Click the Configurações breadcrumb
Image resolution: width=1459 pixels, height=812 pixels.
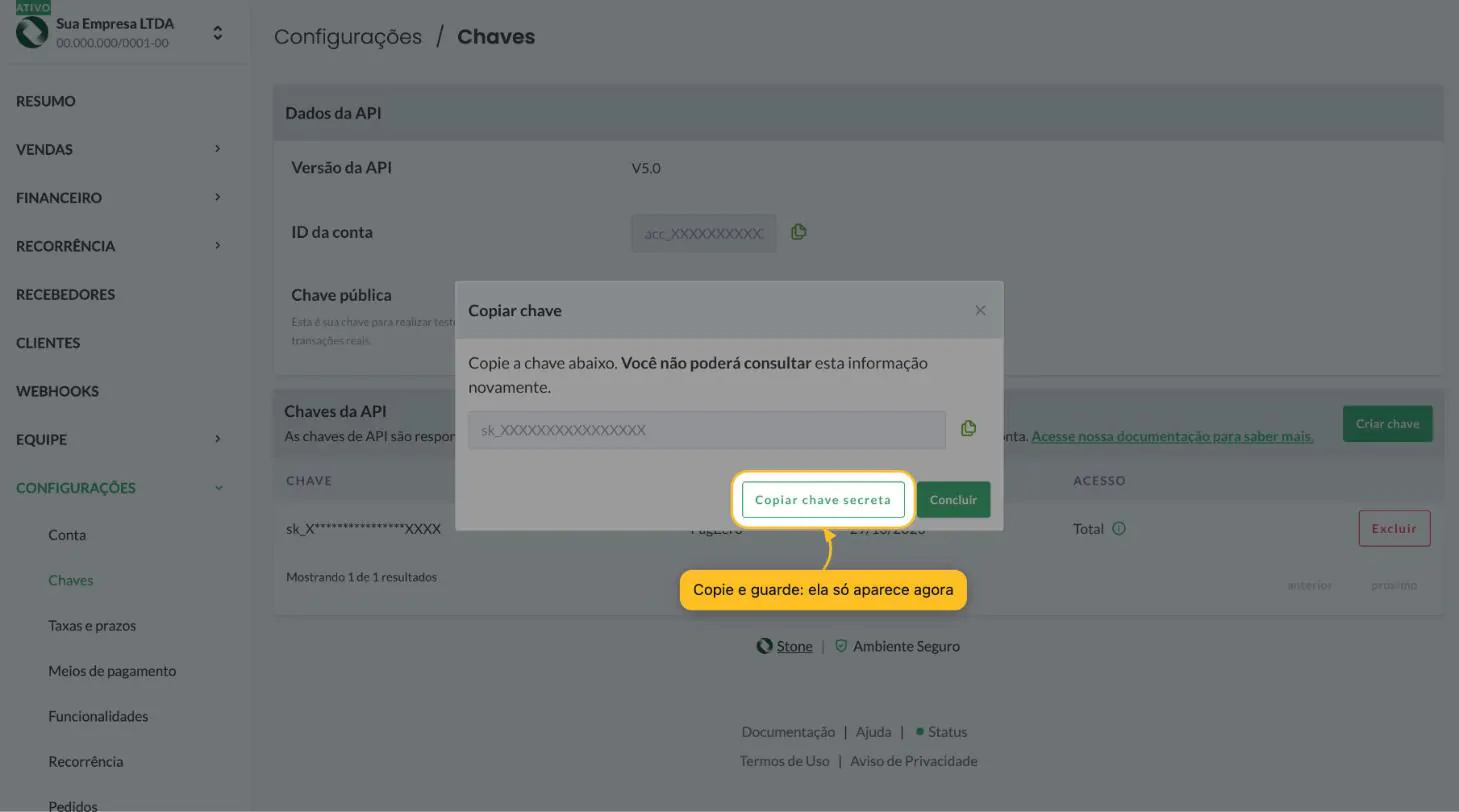point(348,37)
